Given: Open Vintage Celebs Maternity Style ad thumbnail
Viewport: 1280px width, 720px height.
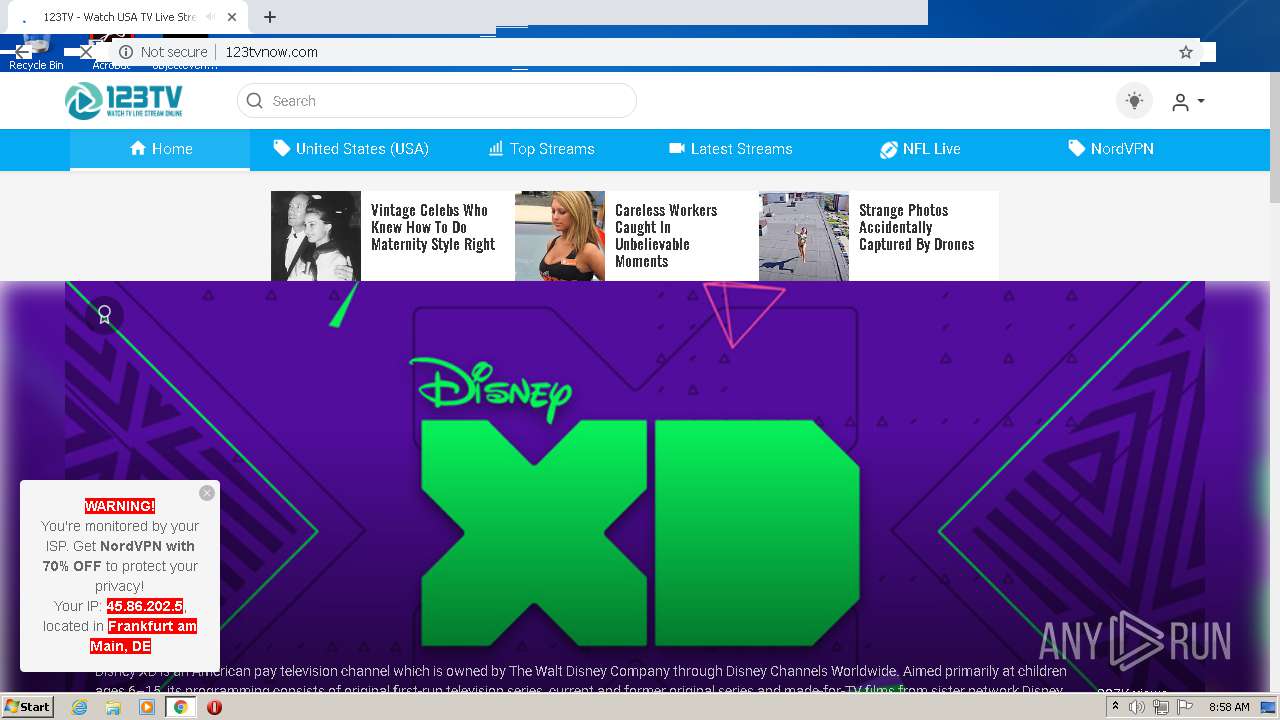Looking at the screenshot, I should [316, 236].
